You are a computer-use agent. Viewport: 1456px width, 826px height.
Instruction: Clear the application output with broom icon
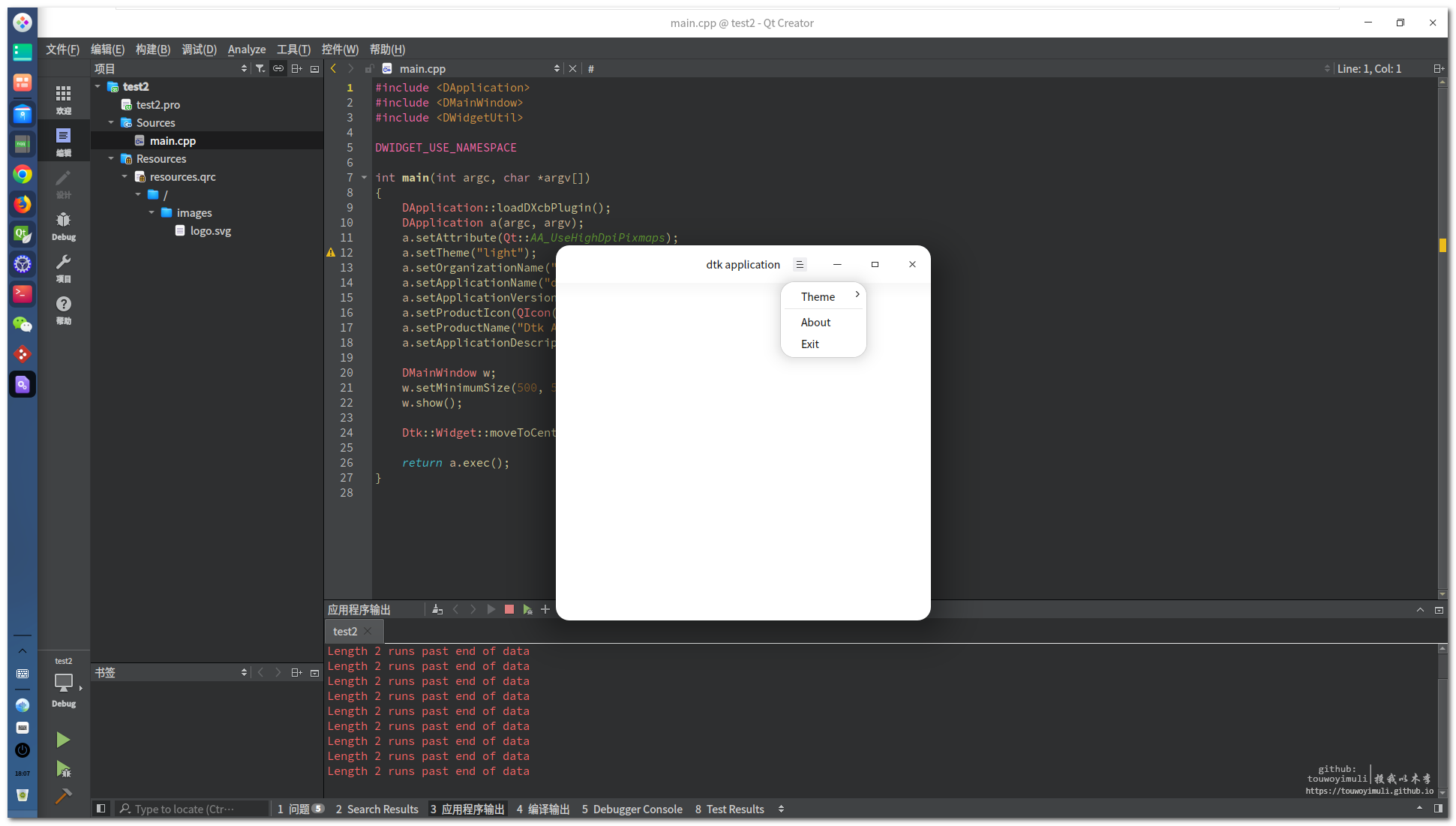point(437,610)
